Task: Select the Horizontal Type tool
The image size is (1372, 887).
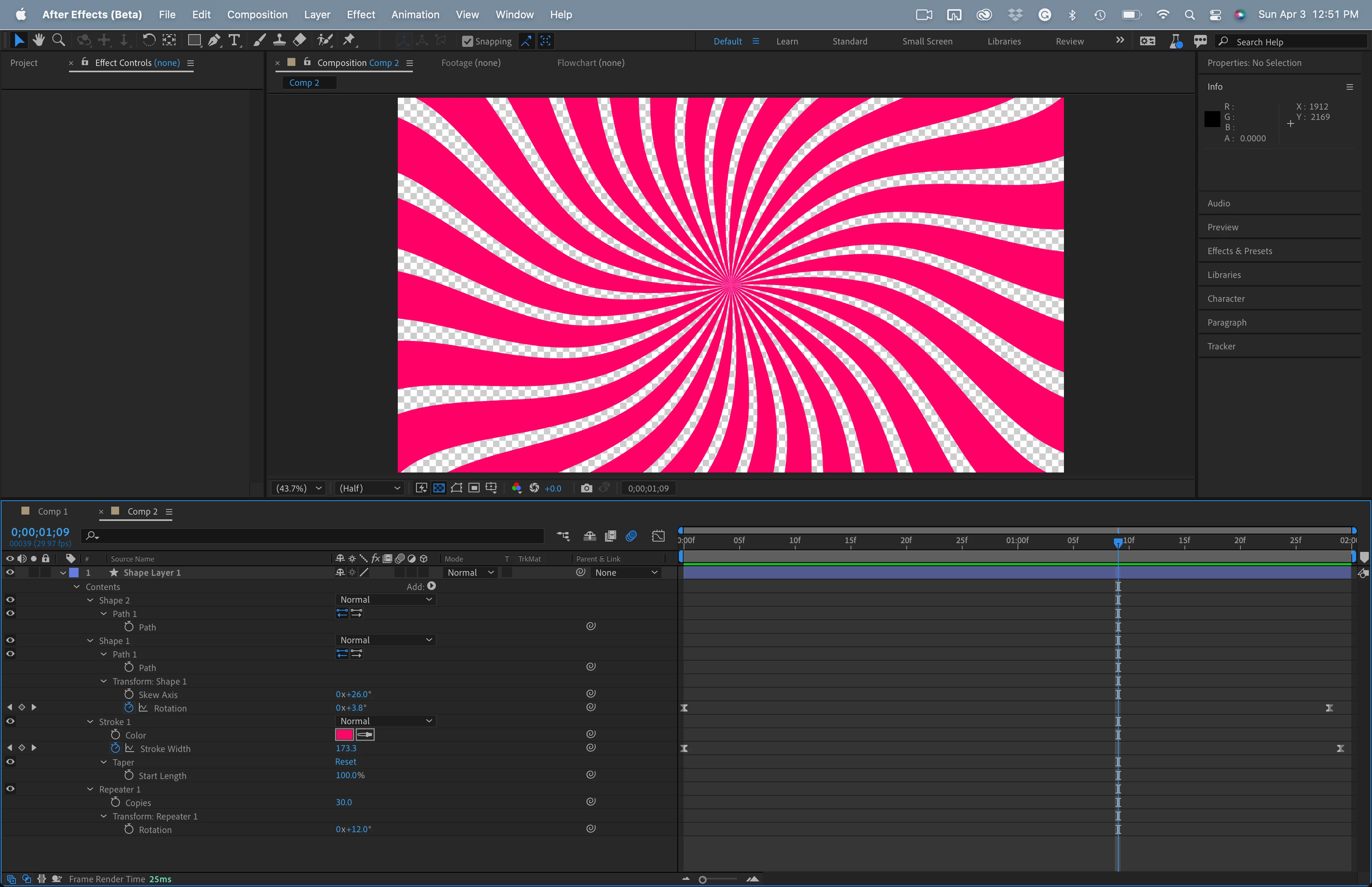Action: pos(234,40)
